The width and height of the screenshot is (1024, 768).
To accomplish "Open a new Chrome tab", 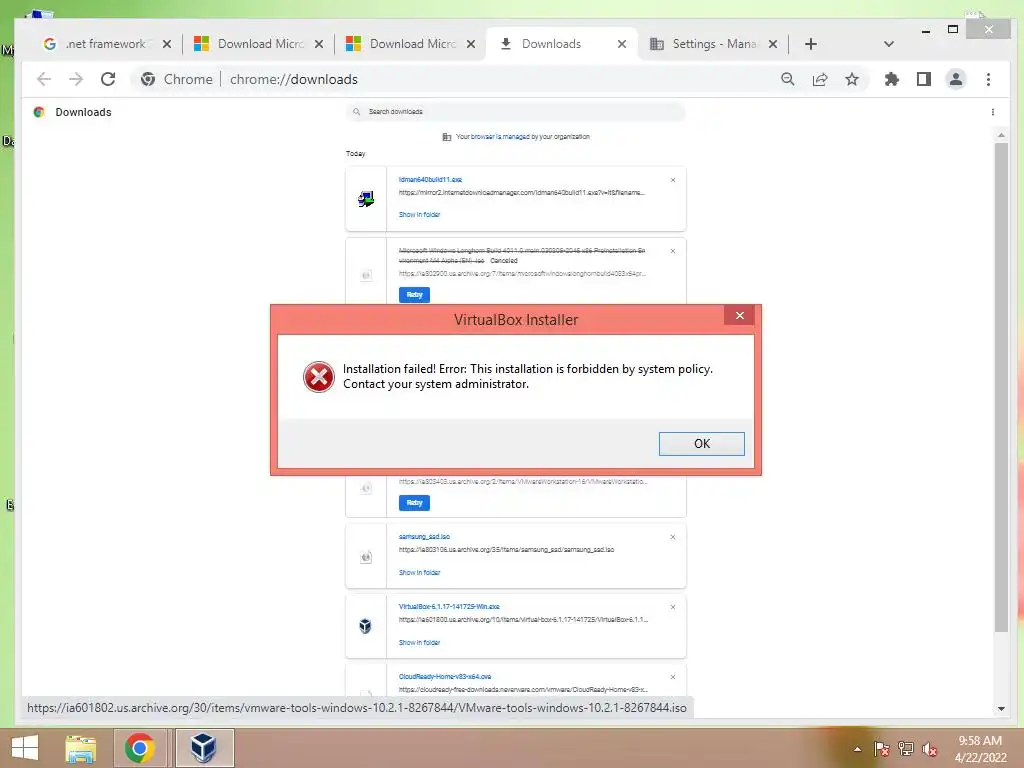I will (x=810, y=44).
